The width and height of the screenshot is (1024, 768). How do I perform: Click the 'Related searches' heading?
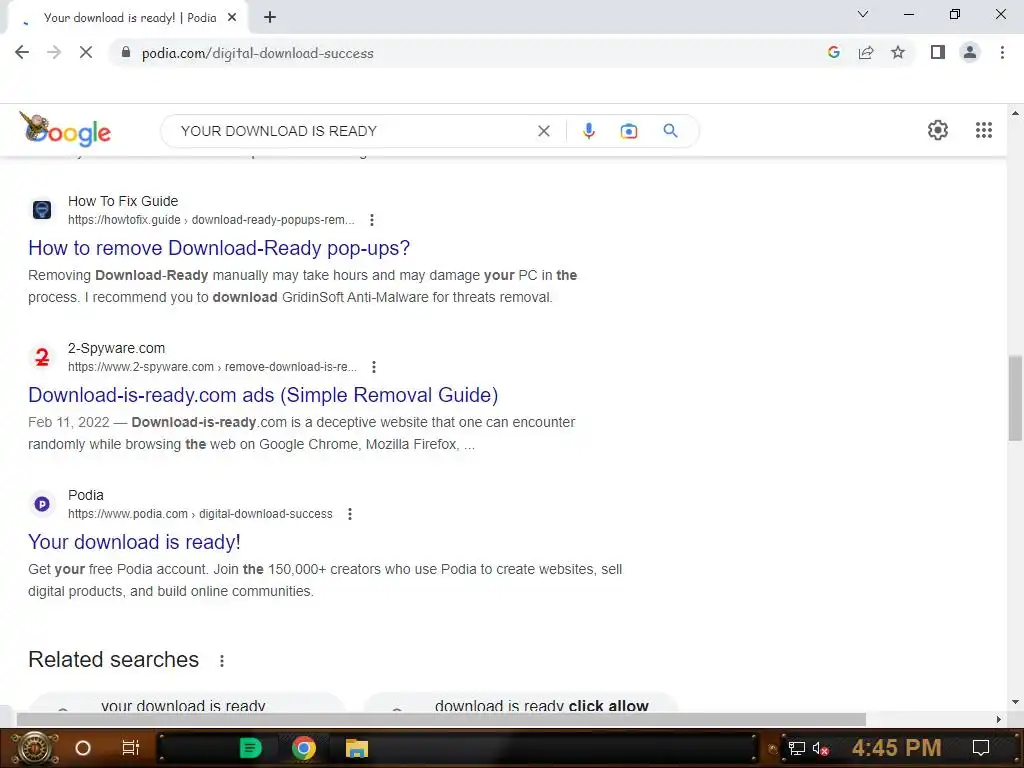(114, 660)
